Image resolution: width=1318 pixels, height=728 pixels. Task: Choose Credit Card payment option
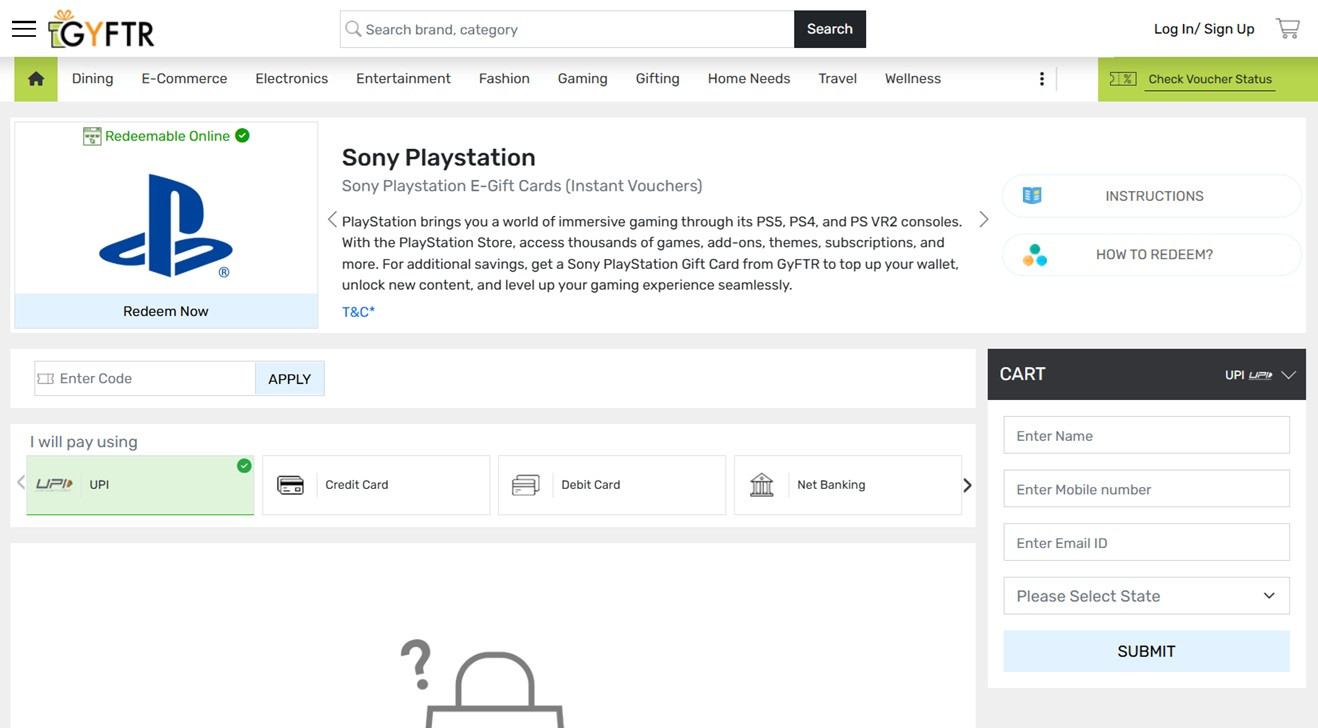[x=376, y=485]
